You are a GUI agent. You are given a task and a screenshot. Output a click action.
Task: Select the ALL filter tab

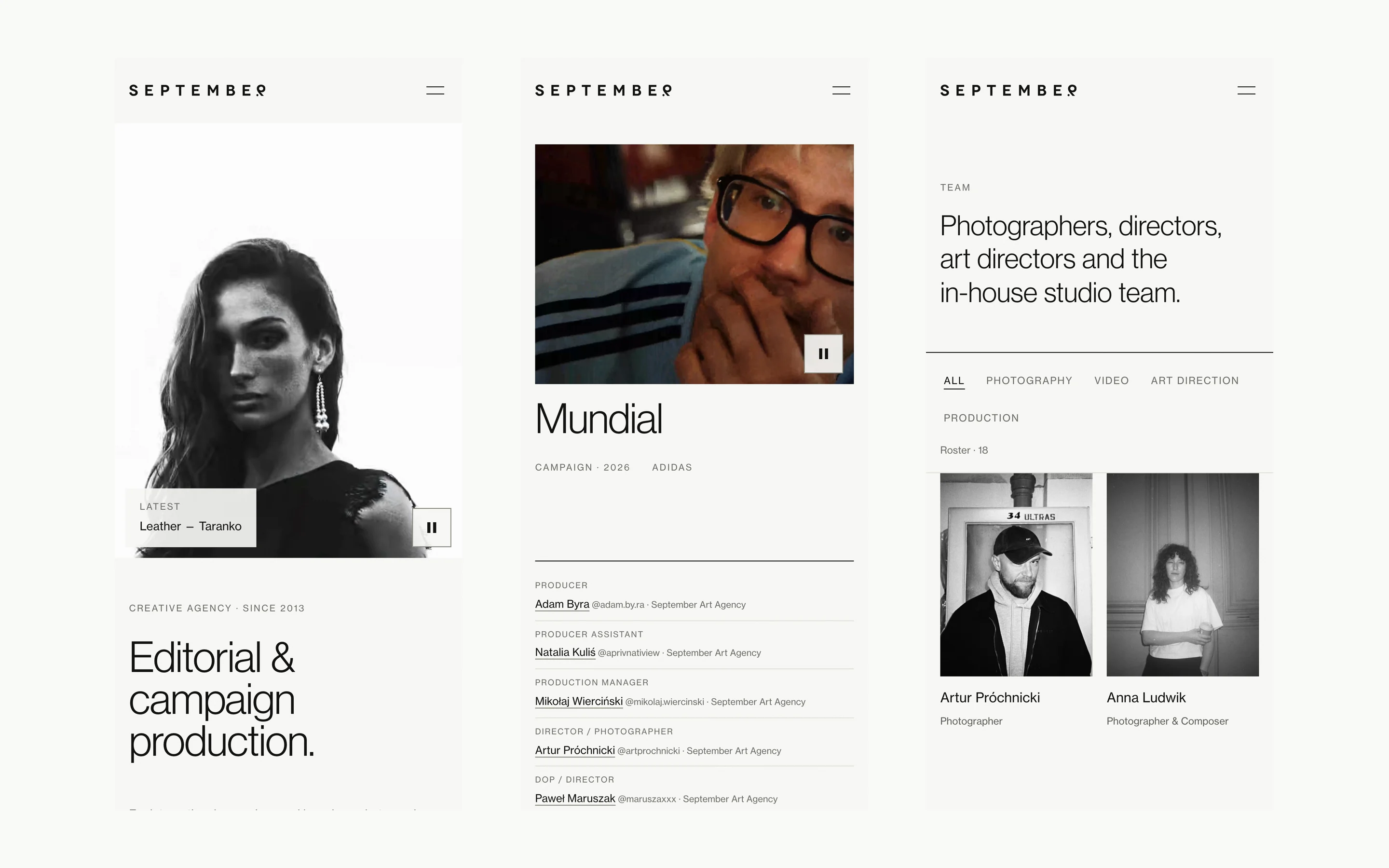[954, 380]
